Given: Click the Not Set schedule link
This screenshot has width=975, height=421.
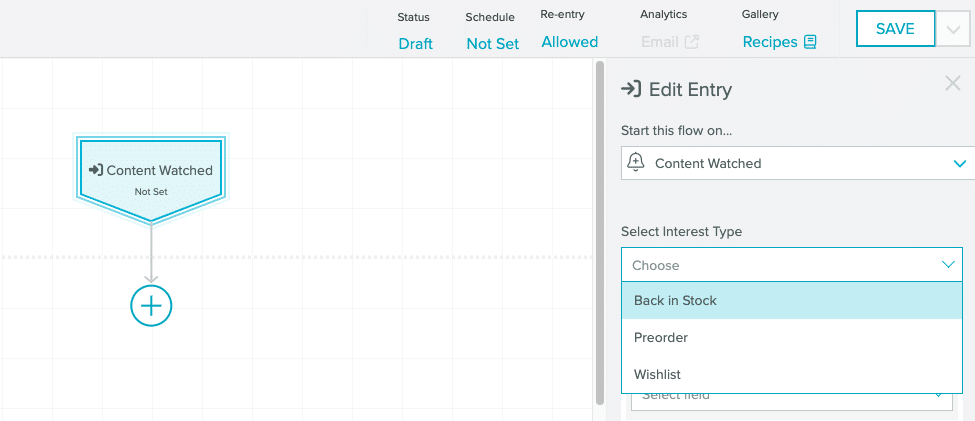Looking at the screenshot, I should (493, 43).
